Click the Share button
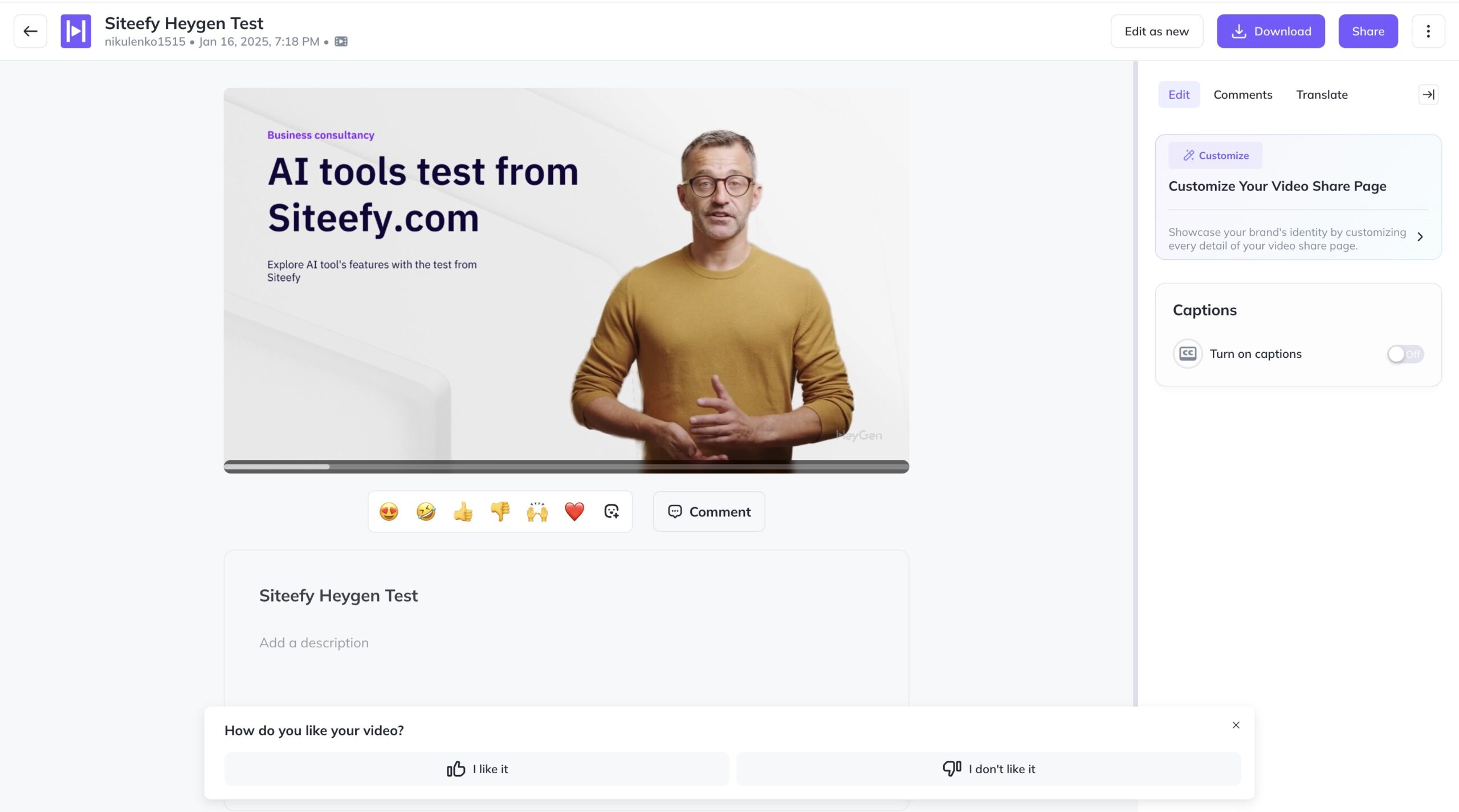 [1368, 31]
